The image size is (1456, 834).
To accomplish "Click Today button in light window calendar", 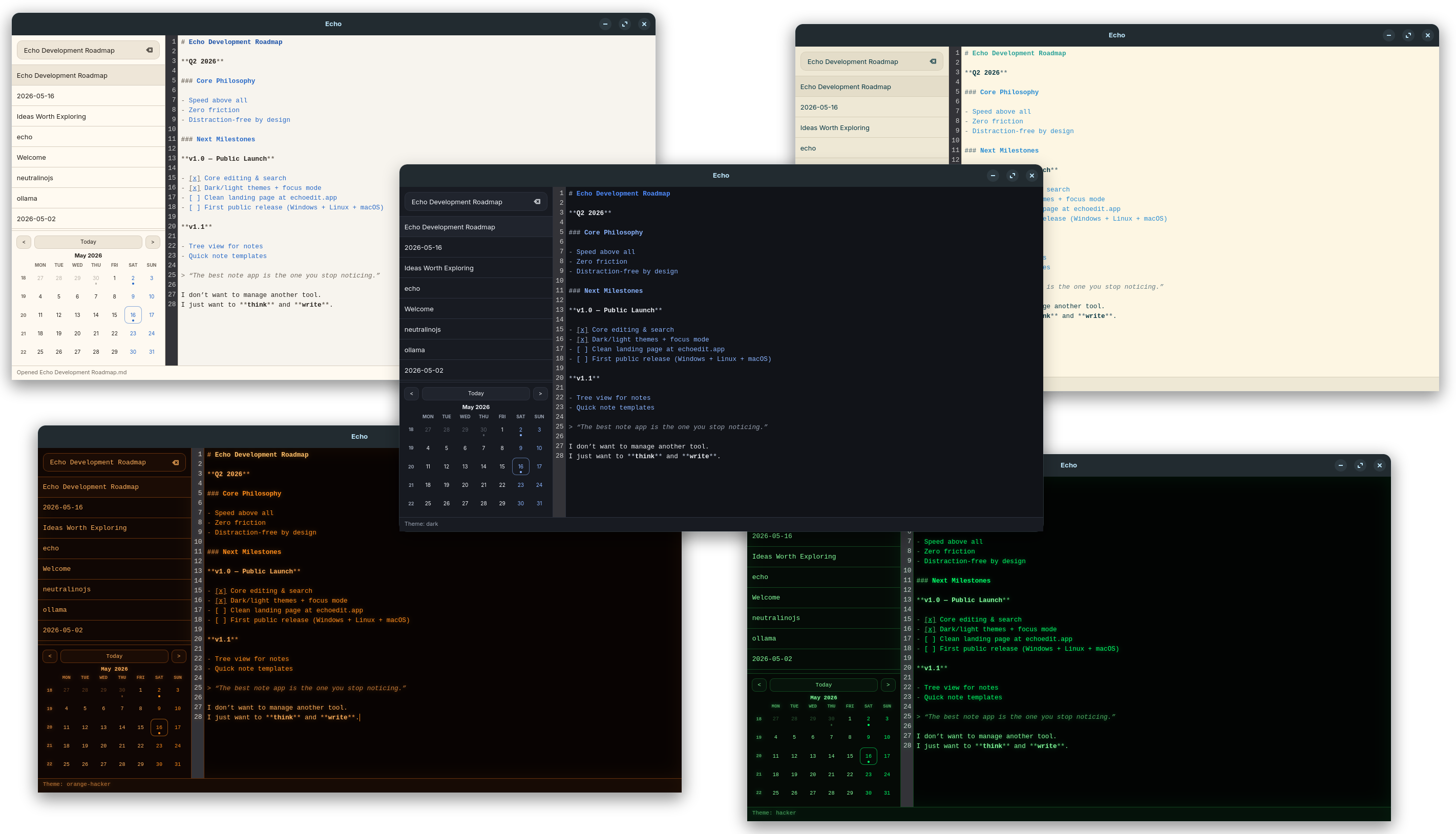I will (88, 242).
